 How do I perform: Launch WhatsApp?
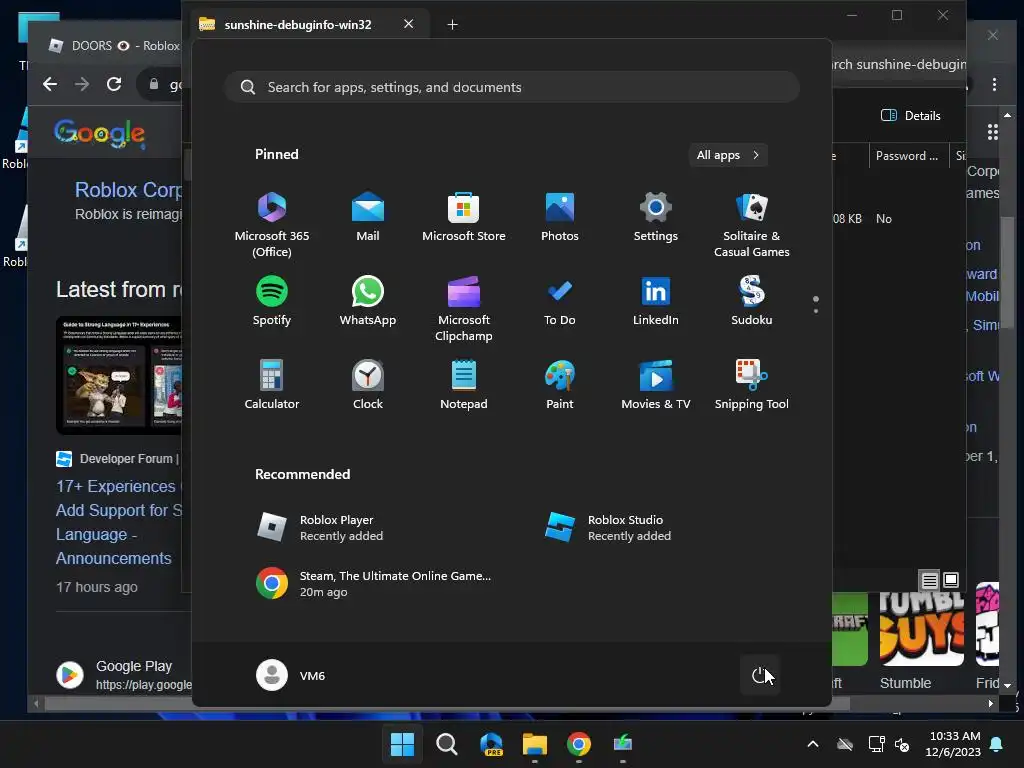click(368, 301)
